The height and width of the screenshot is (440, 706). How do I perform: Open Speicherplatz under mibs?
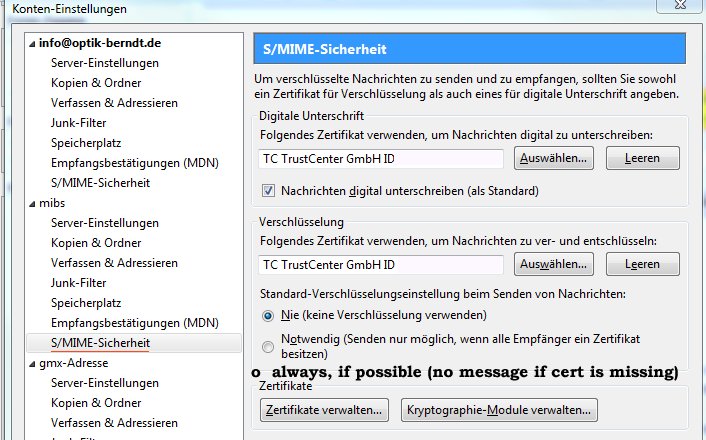pos(86,303)
